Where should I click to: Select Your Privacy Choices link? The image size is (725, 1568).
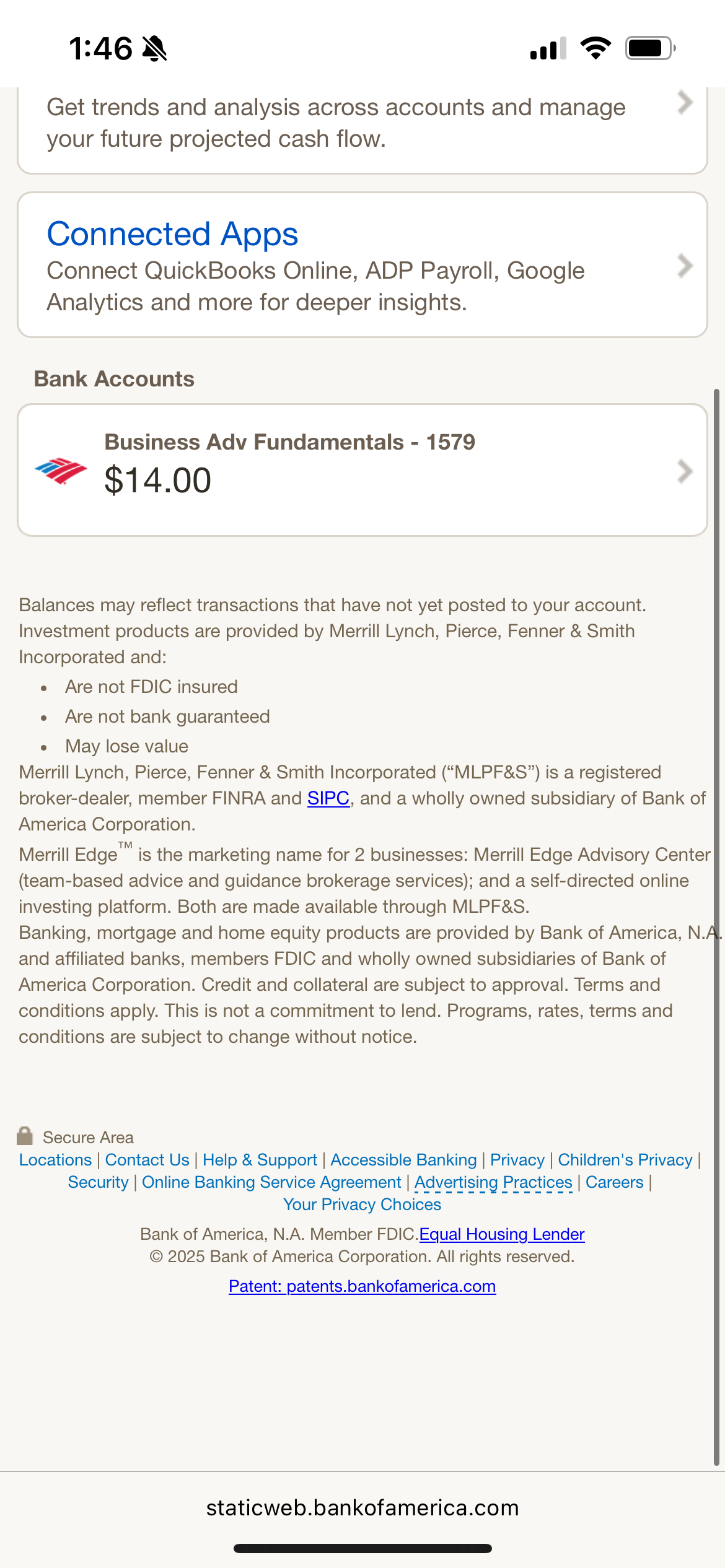[x=362, y=1204]
